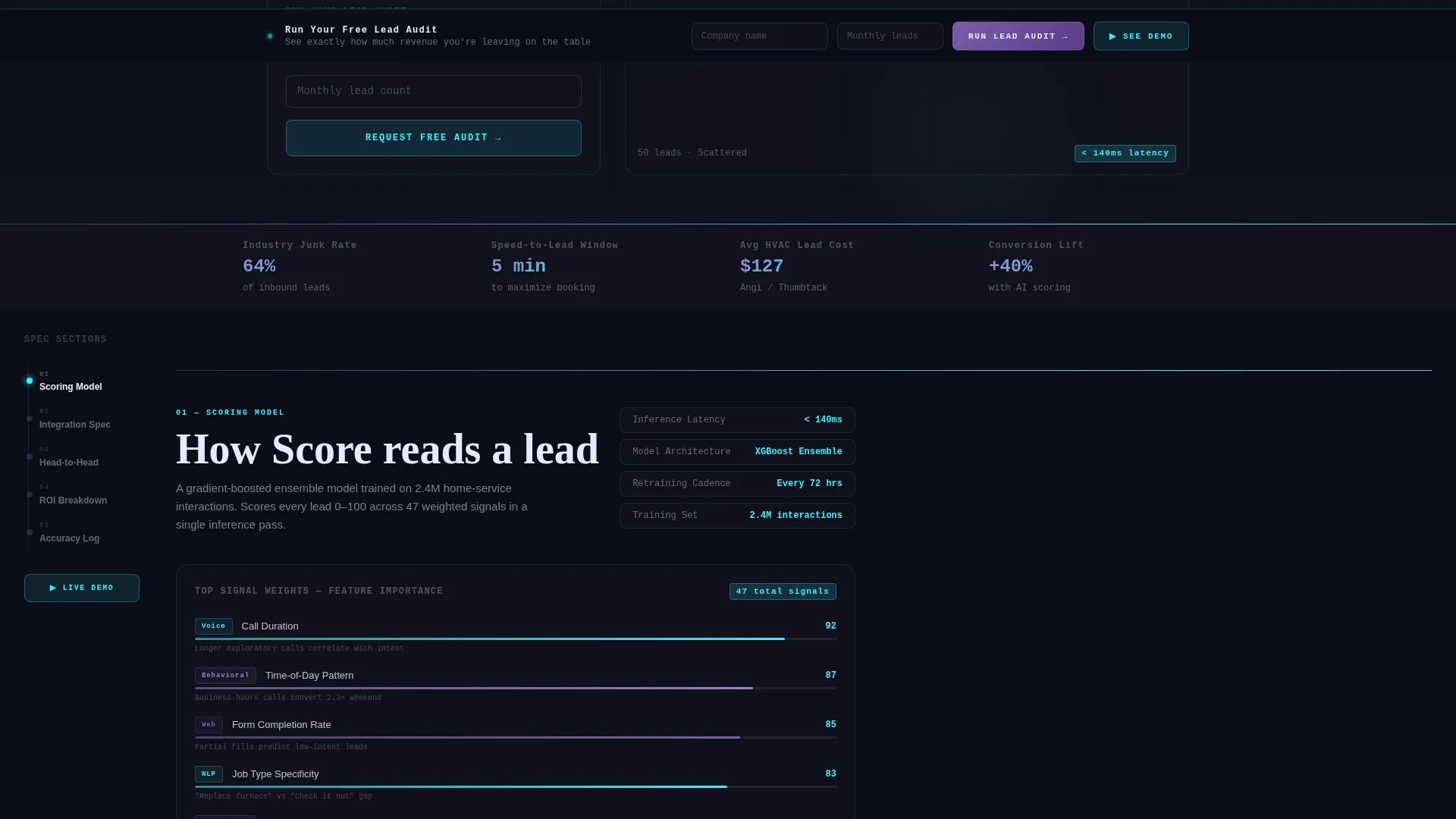Click the Form Completion Rate weight bar
The width and height of the screenshot is (1456, 819).
(x=516, y=738)
